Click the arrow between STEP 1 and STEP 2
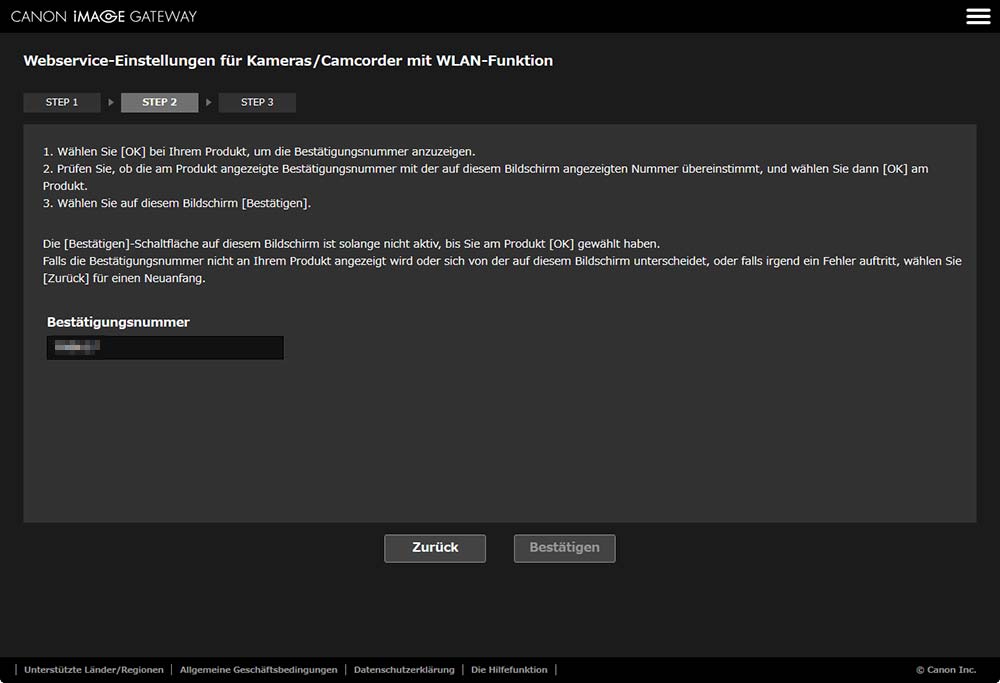Viewport: 1000px width, 683px height. [x=111, y=103]
